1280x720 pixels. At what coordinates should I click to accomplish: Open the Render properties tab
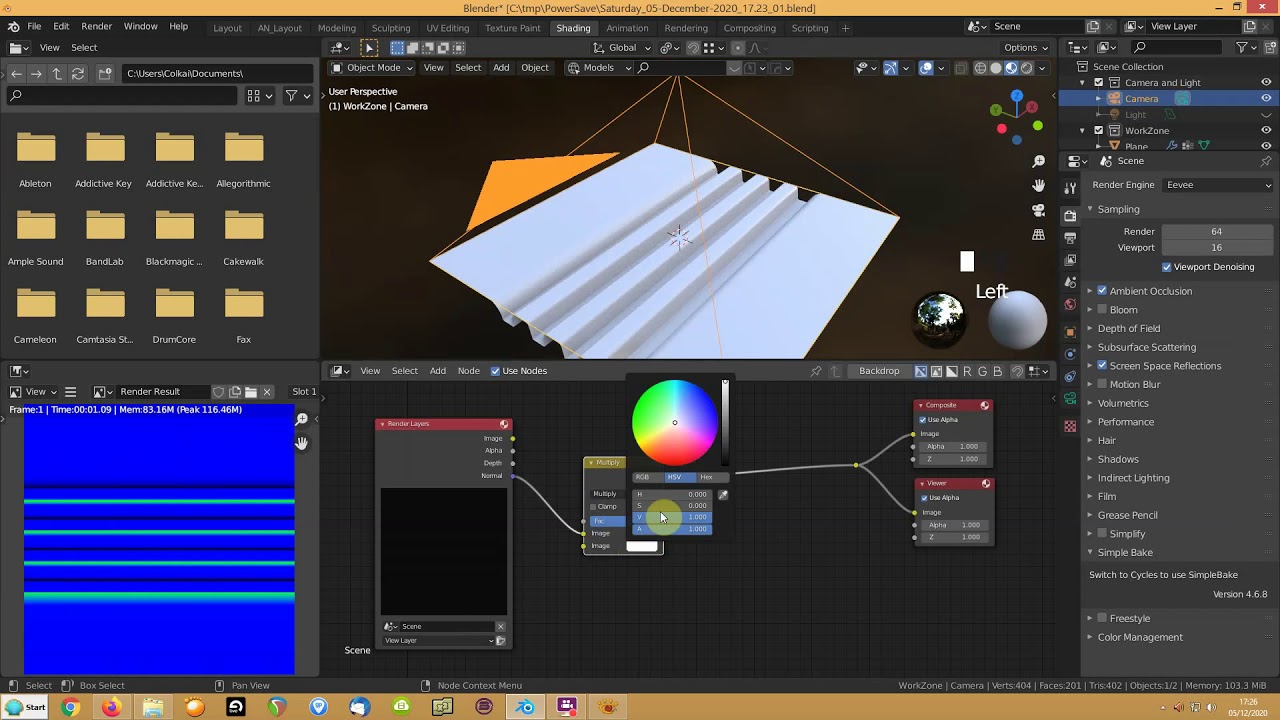(x=1070, y=214)
